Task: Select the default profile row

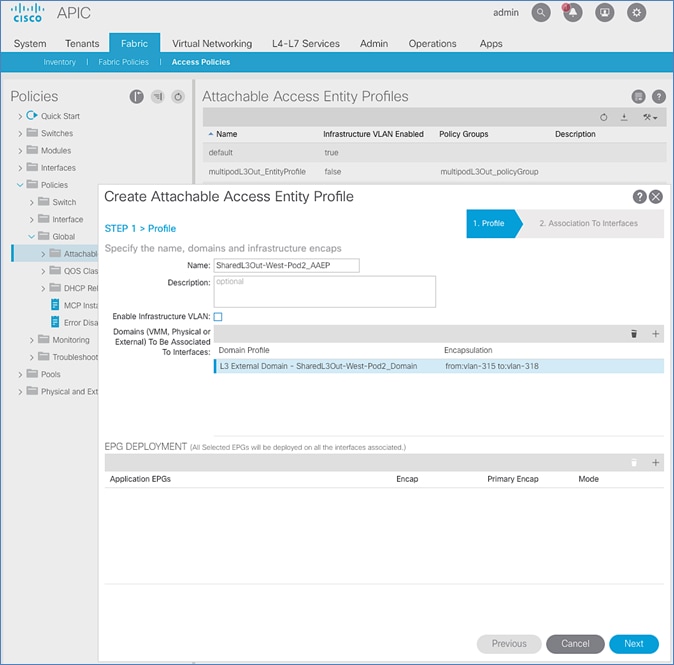Action: point(434,153)
